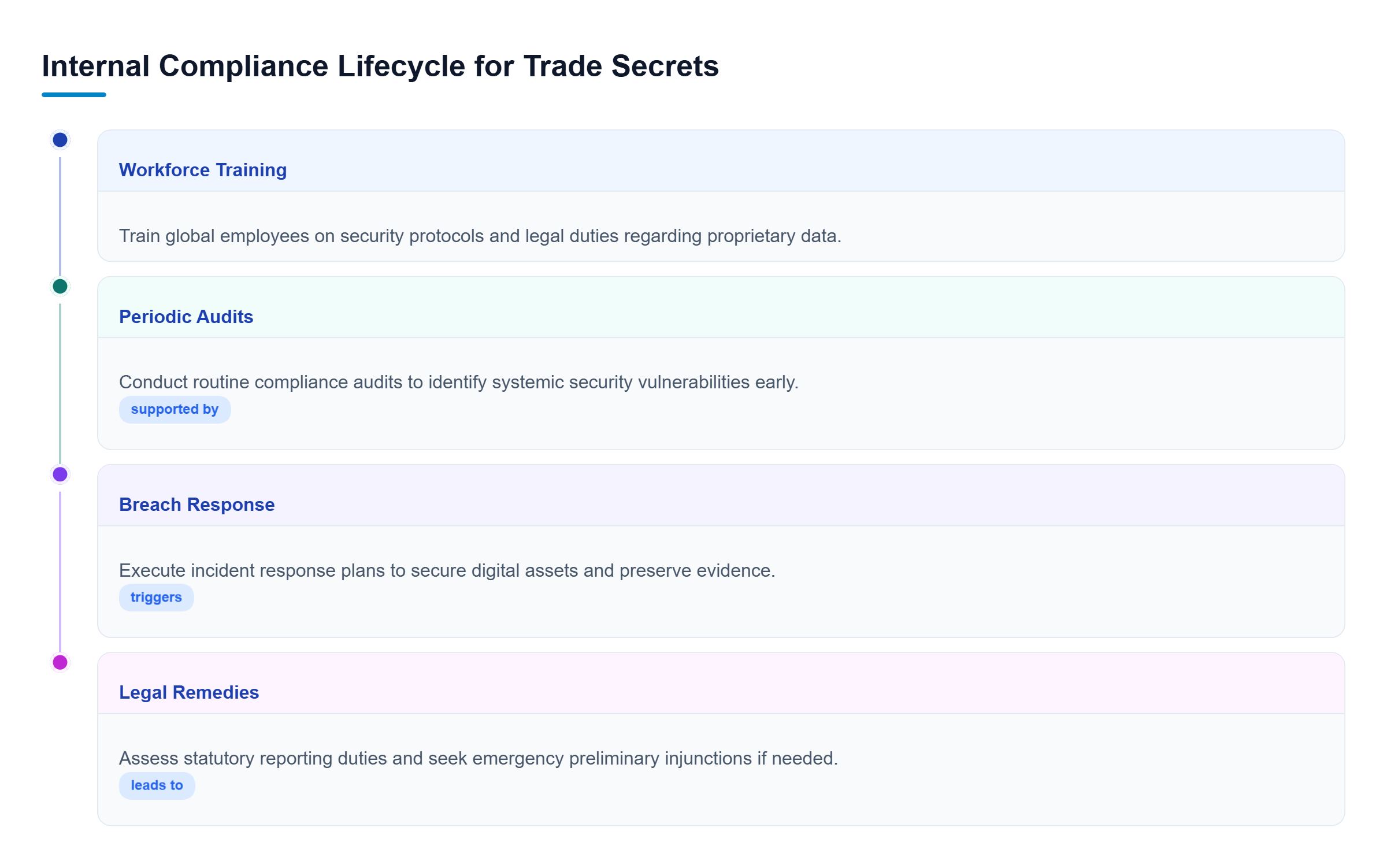
Task: Click the description about routine compliance audits
Action: [459, 382]
